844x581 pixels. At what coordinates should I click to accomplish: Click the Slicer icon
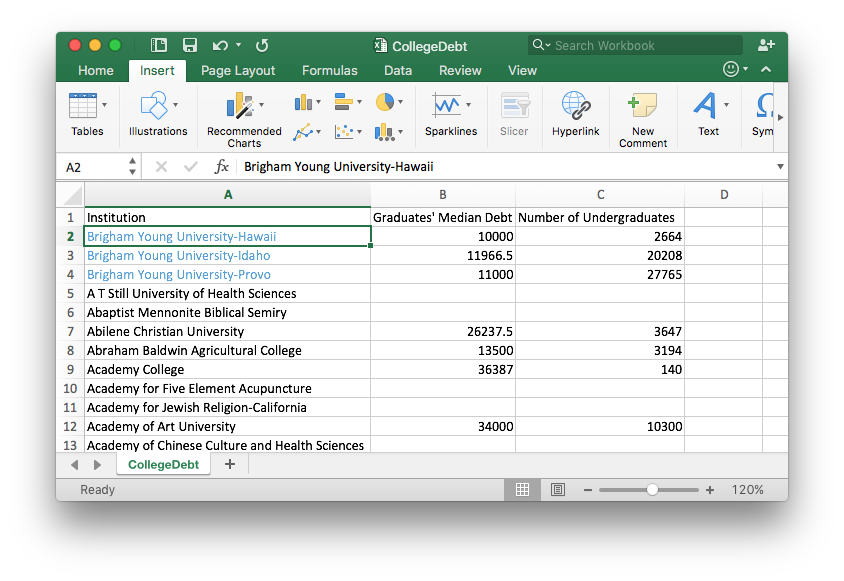[x=515, y=105]
